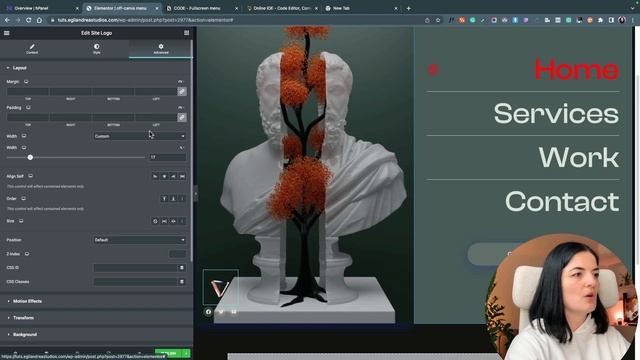The height and width of the screenshot is (360, 640).
Task: Collapse the Elementor side panel handle
Action: [x=196, y=193]
